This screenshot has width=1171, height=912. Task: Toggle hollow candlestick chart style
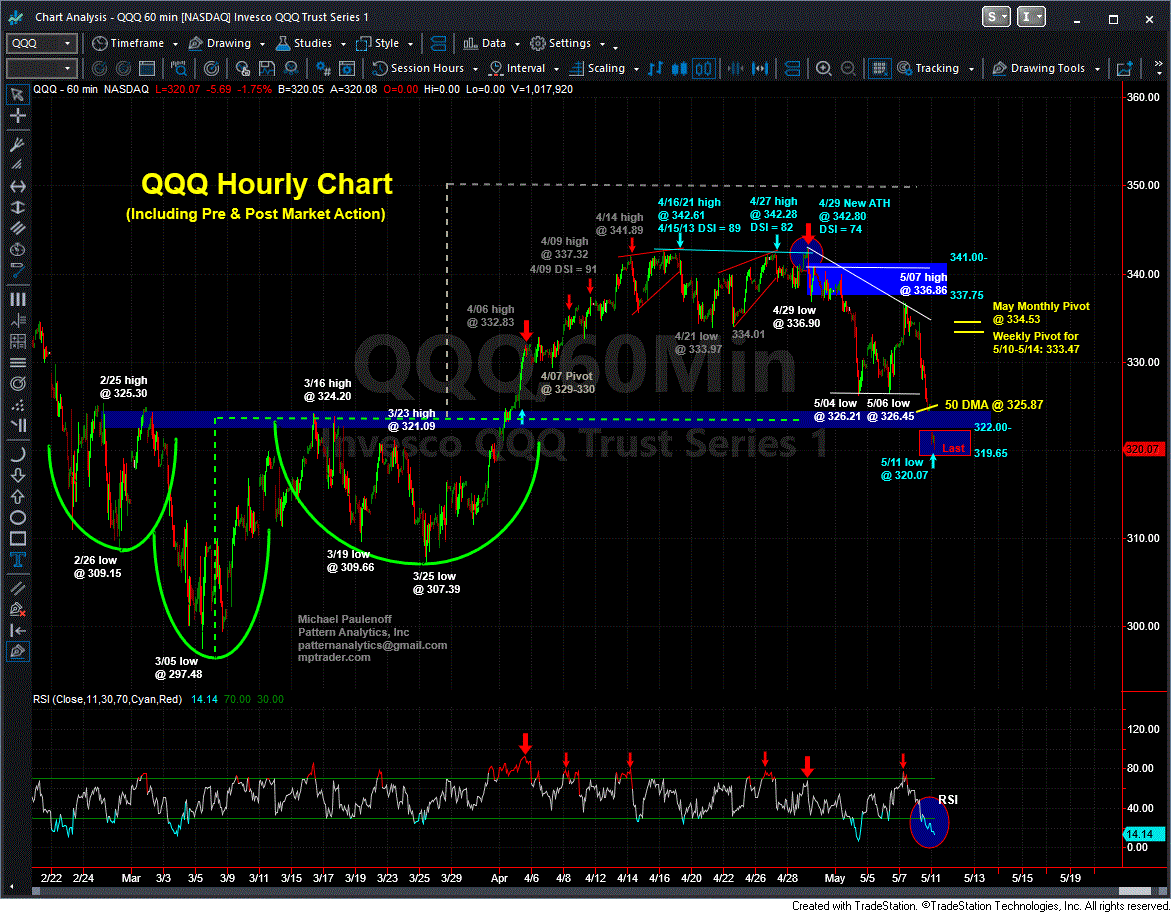click(704, 69)
